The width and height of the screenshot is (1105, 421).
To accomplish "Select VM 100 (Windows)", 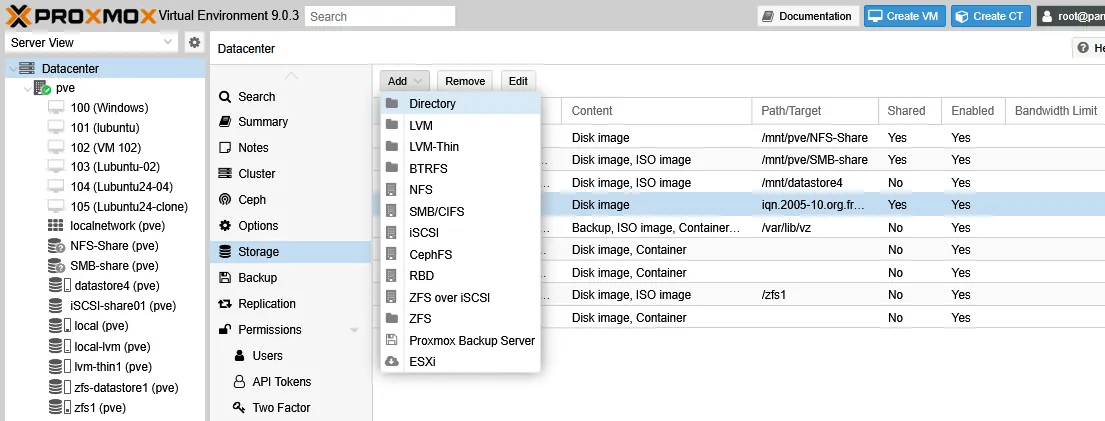I will point(109,108).
